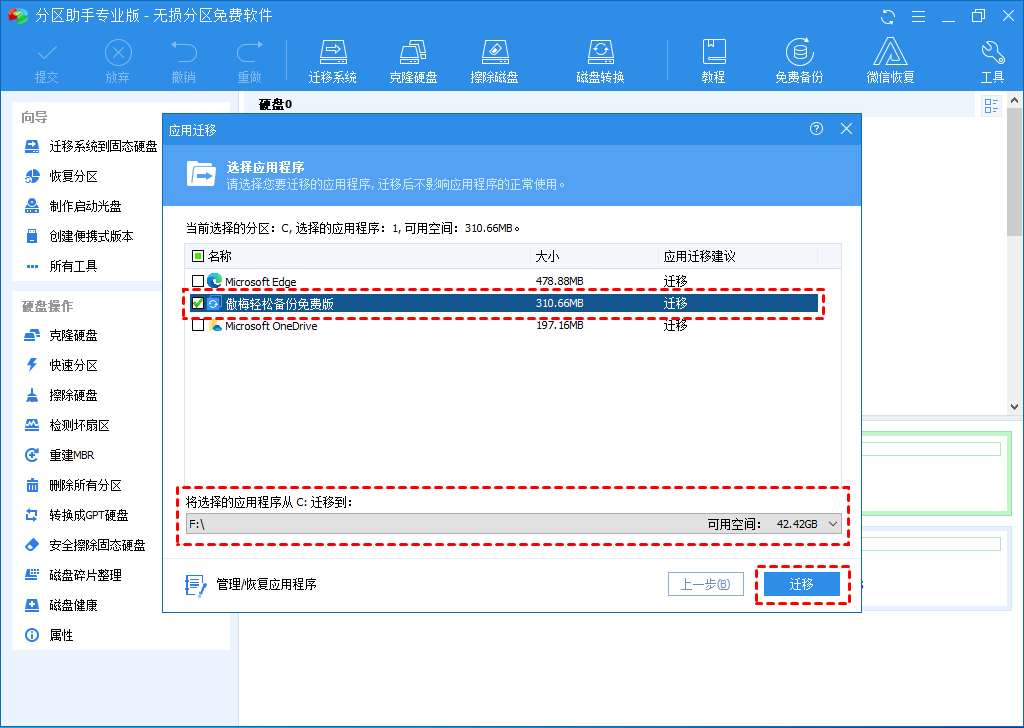1024x728 pixels.
Task: Start the 磁盘转换 (Disk Convert) tool
Action: click(x=601, y=60)
